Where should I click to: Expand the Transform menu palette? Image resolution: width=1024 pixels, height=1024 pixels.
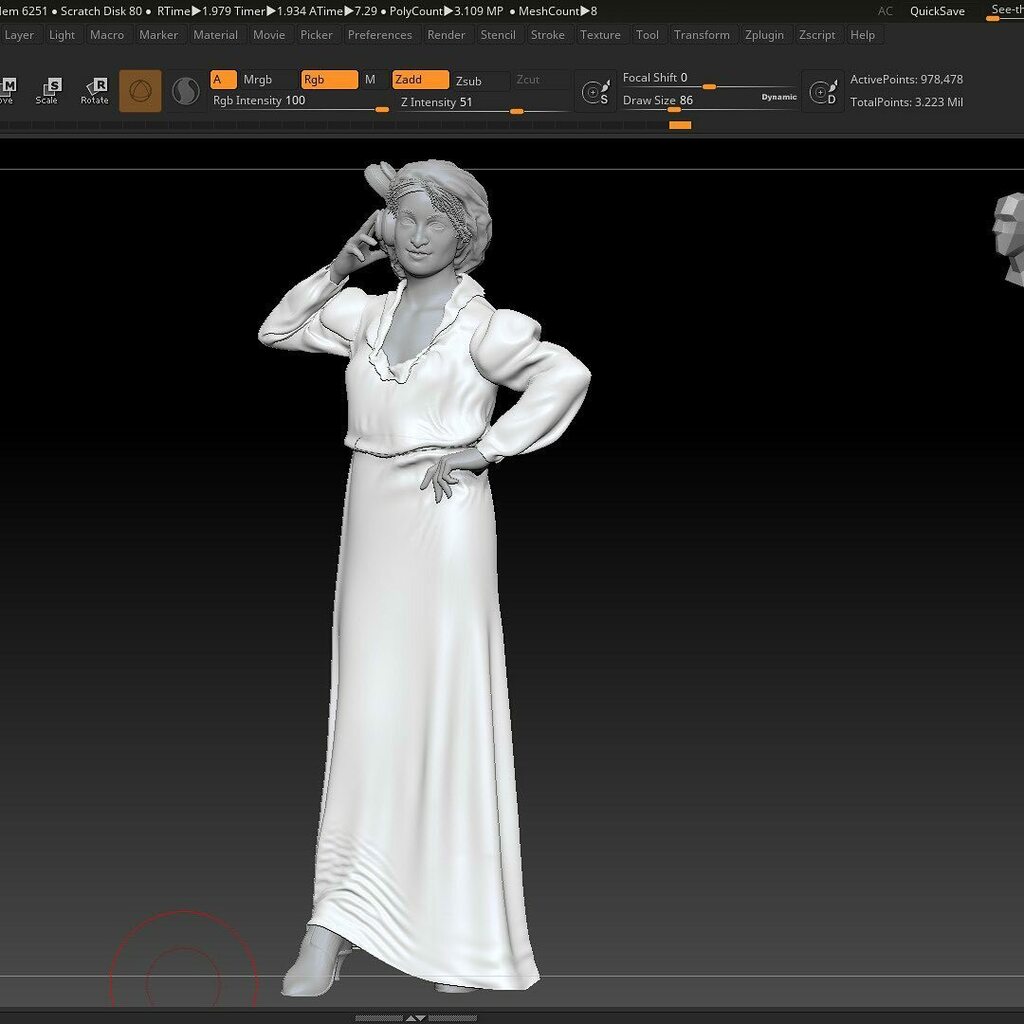(701, 35)
